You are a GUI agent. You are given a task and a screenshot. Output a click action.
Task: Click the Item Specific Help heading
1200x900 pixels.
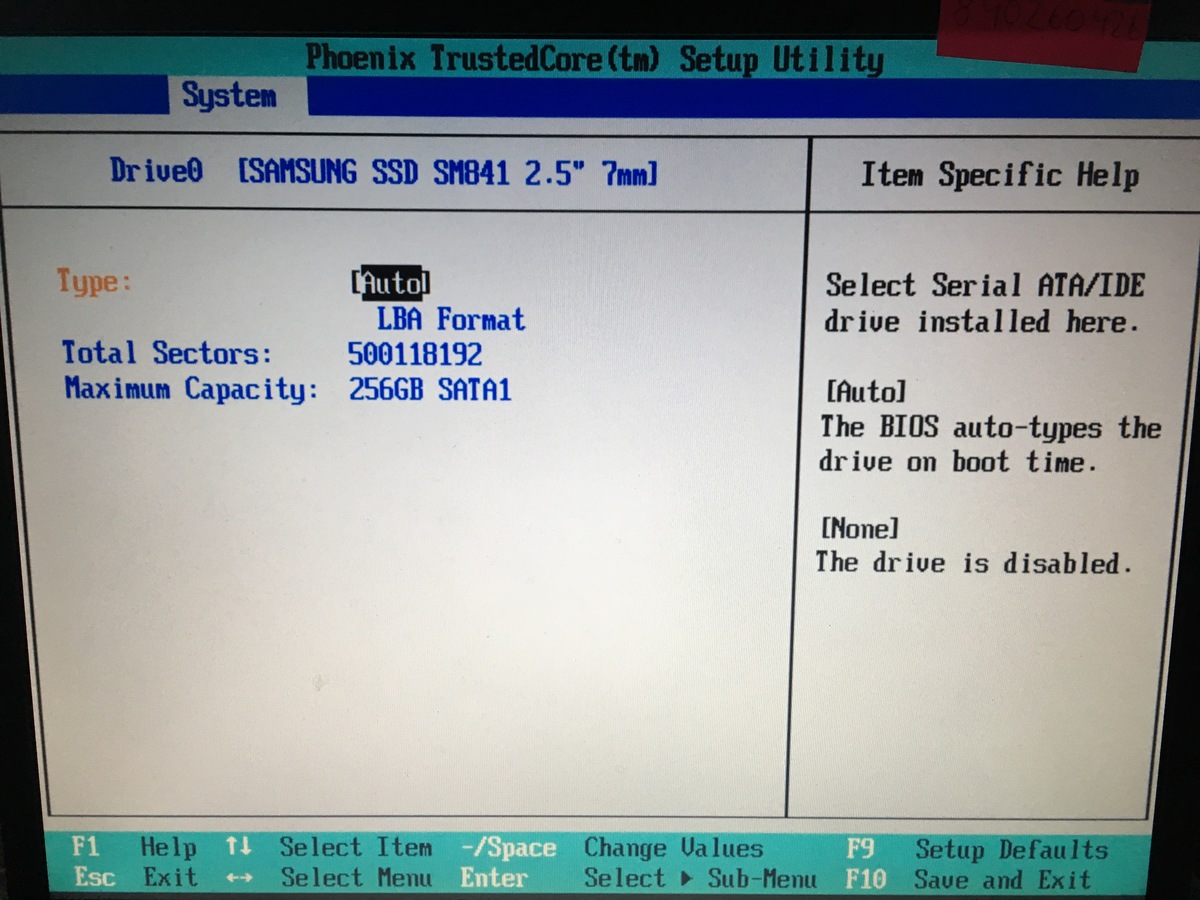(x=1000, y=176)
